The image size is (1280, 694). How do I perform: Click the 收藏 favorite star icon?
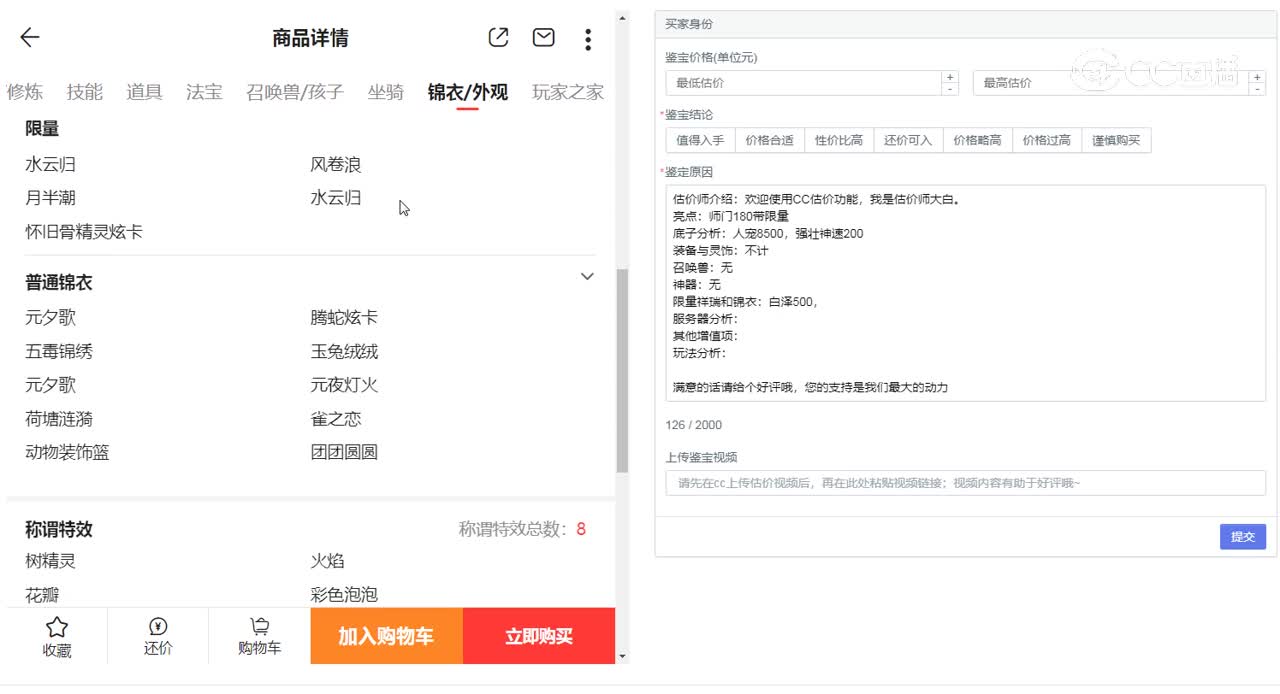pyautogui.click(x=57, y=635)
